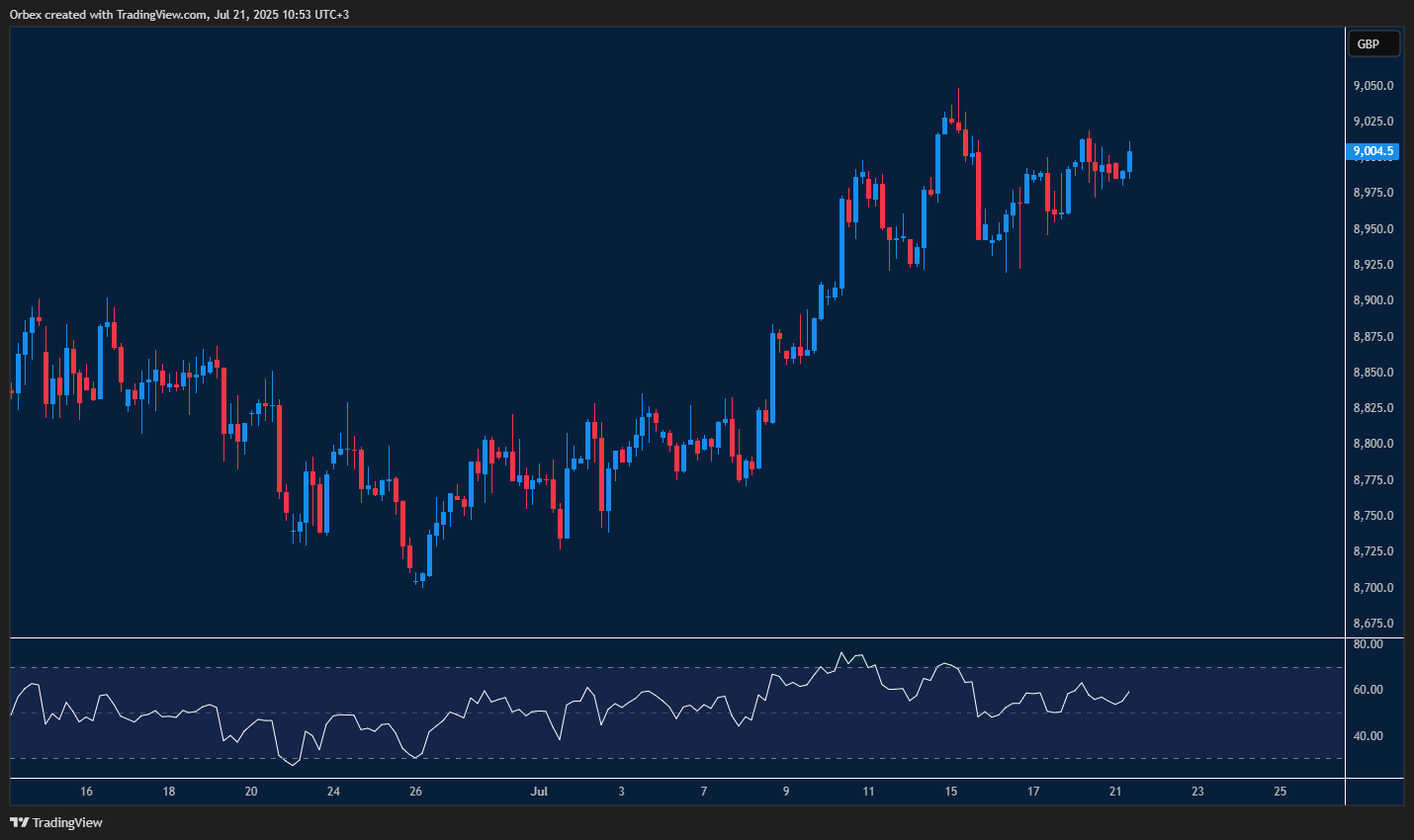1414x840 pixels.
Task: Click the RSI line's latest endpoint
Action: (x=1129, y=692)
